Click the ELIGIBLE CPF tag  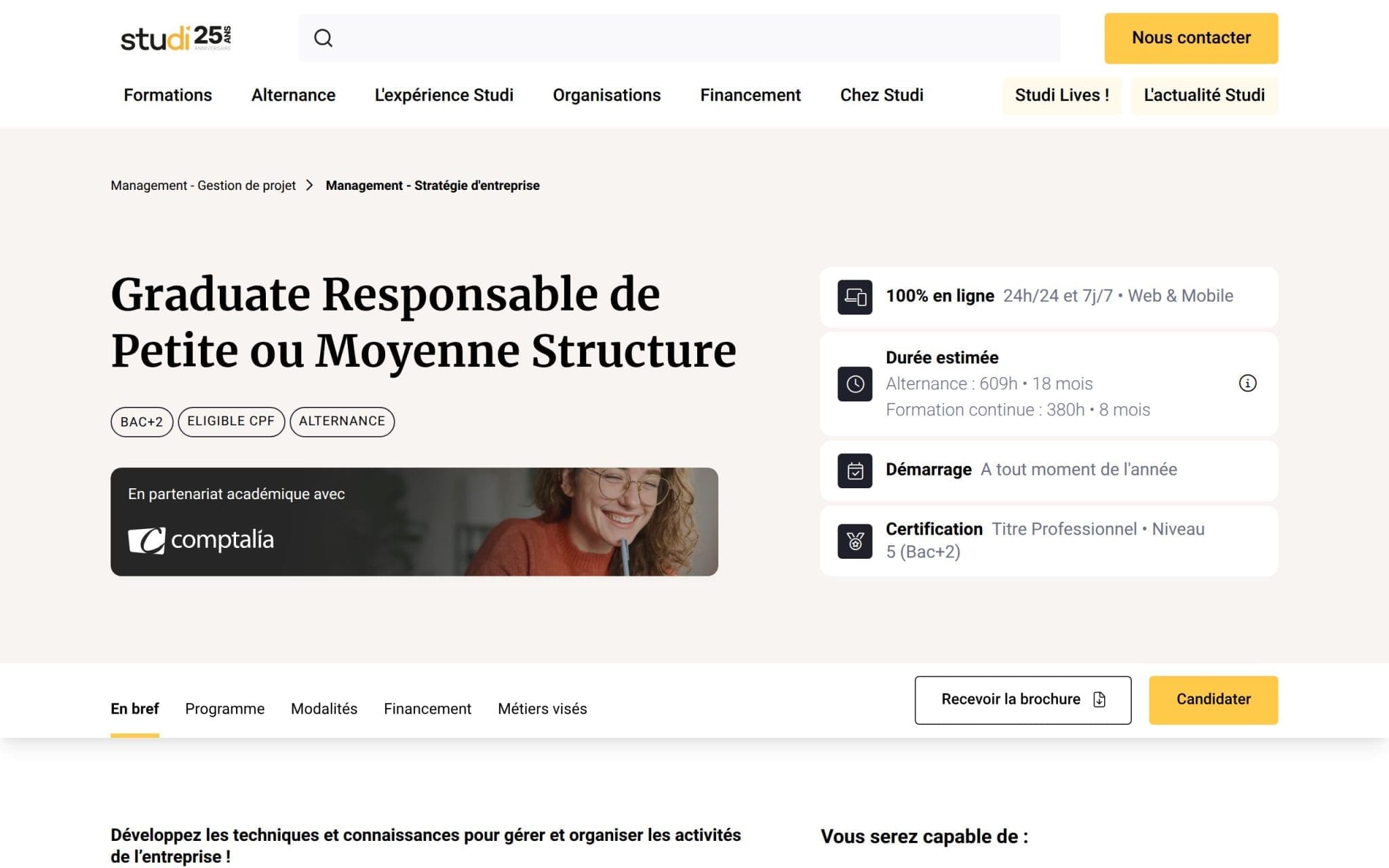click(231, 422)
